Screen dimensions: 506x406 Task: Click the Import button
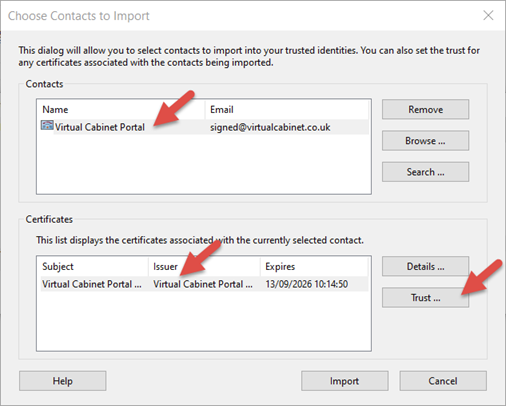345,381
